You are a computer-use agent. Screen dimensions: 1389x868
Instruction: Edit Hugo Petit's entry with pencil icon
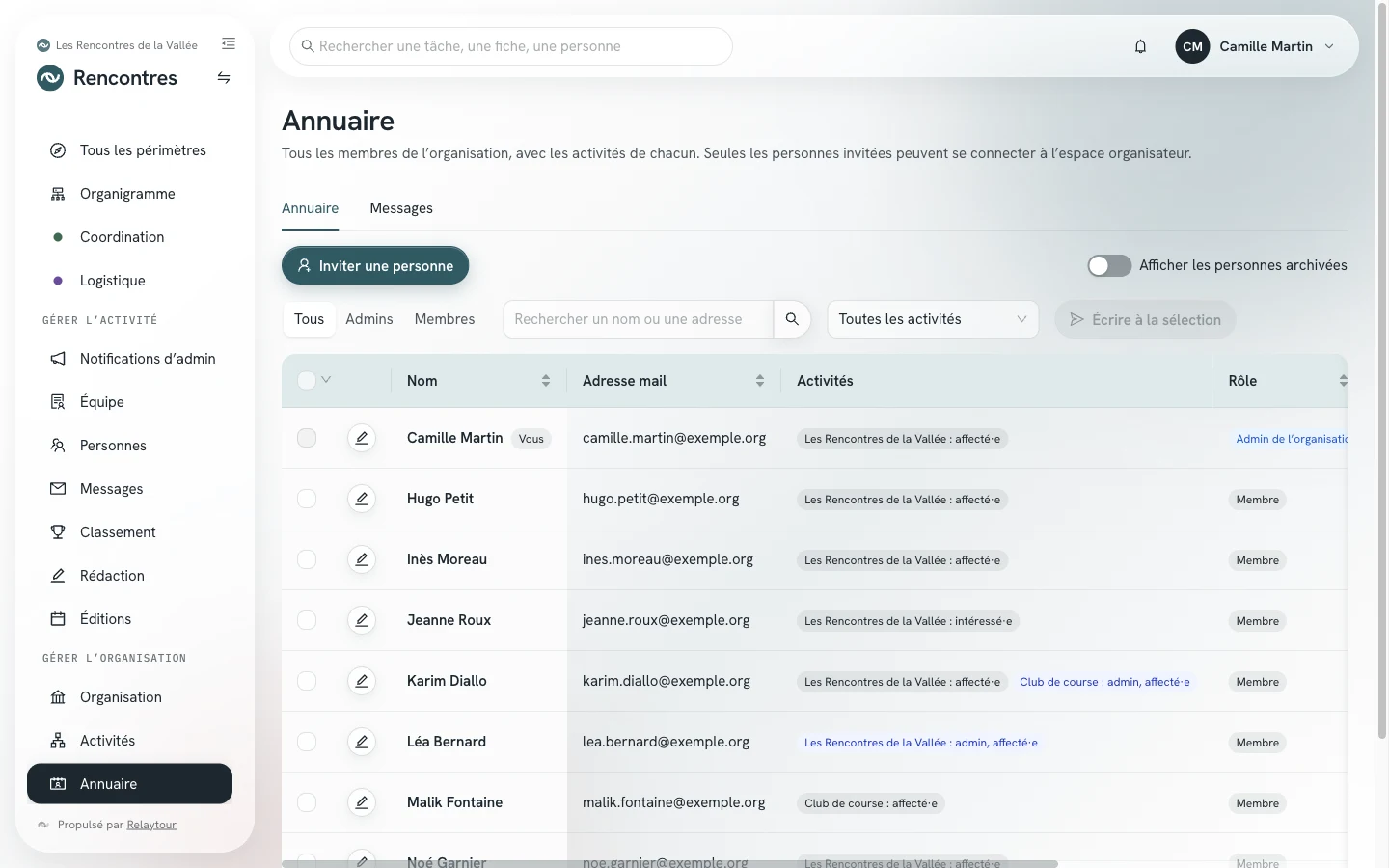(x=362, y=499)
